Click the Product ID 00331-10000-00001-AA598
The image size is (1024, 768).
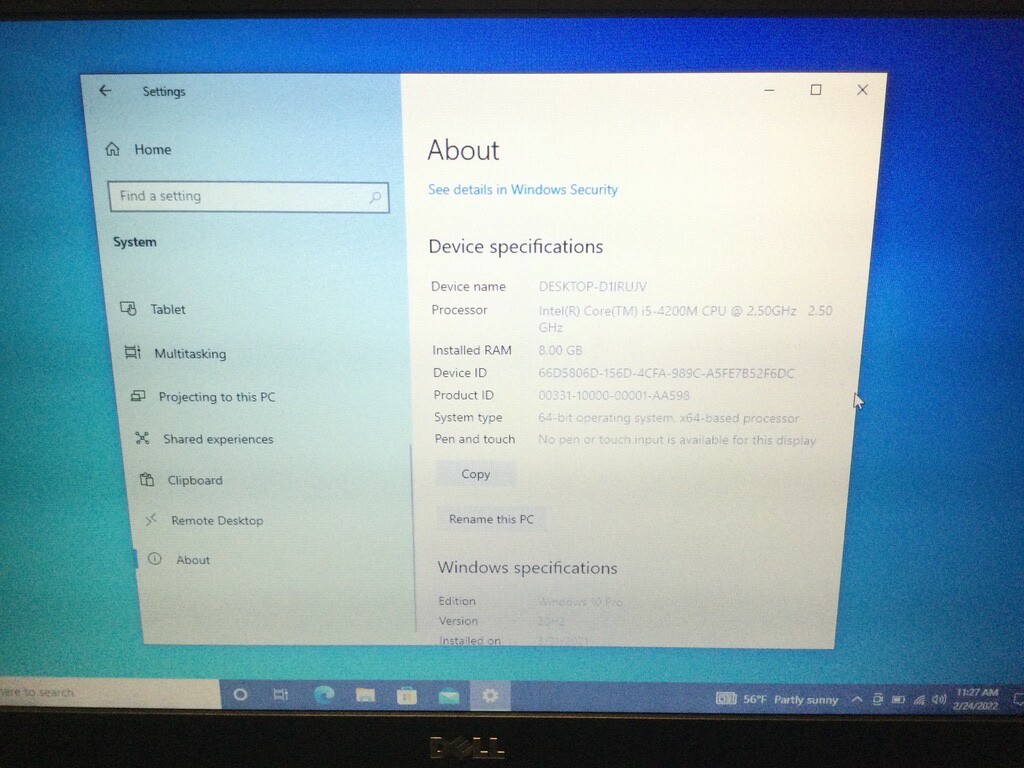click(614, 395)
